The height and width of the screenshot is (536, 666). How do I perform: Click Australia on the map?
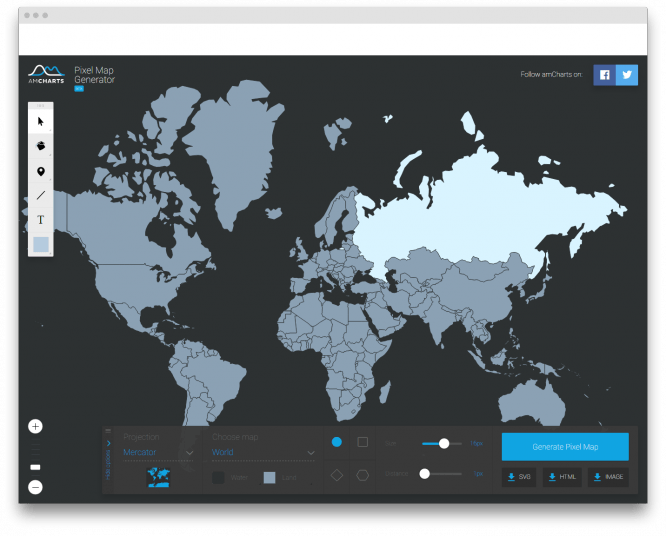tap(533, 403)
